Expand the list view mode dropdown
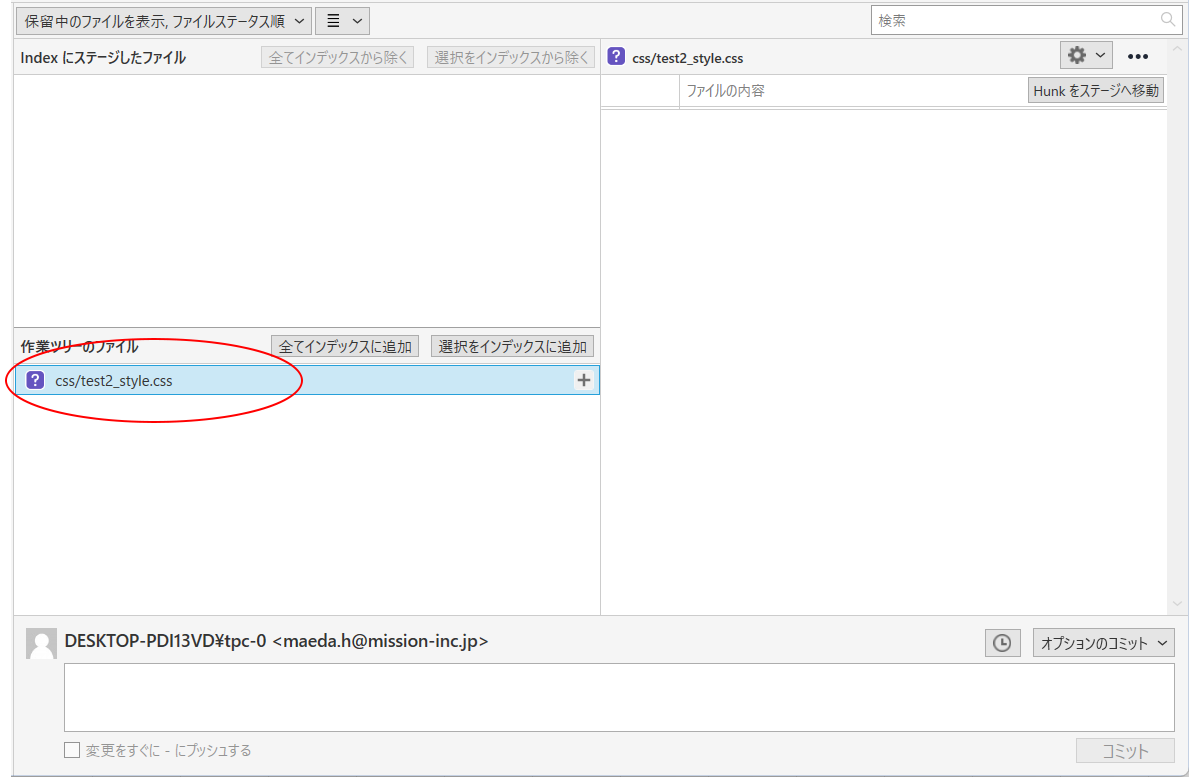The image size is (1200, 777). [342, 20]
